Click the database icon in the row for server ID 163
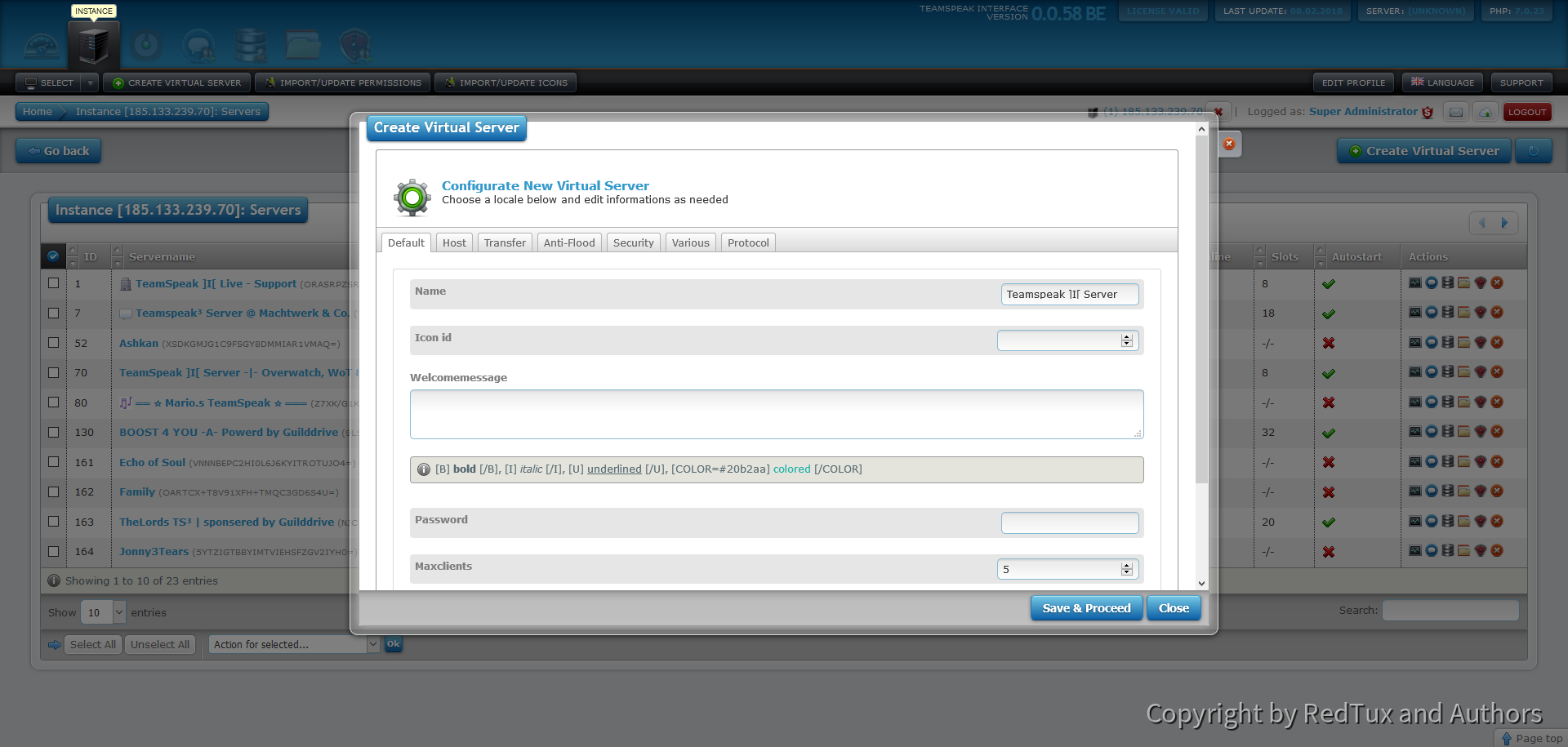The image size is (1568, 747). pyautogui.click(x=1448, y=522)
